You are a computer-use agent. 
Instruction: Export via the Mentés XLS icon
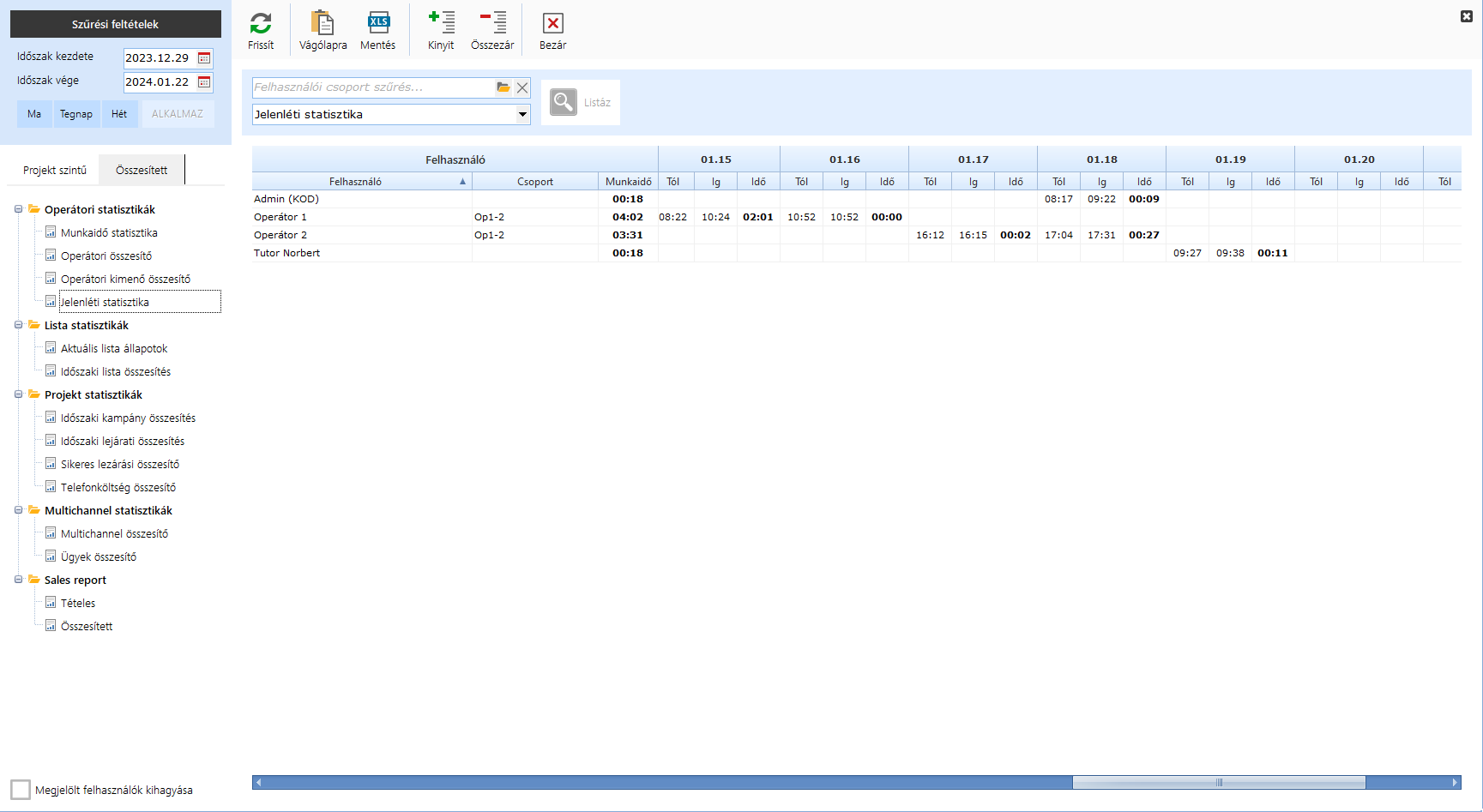tap(377, 24)
